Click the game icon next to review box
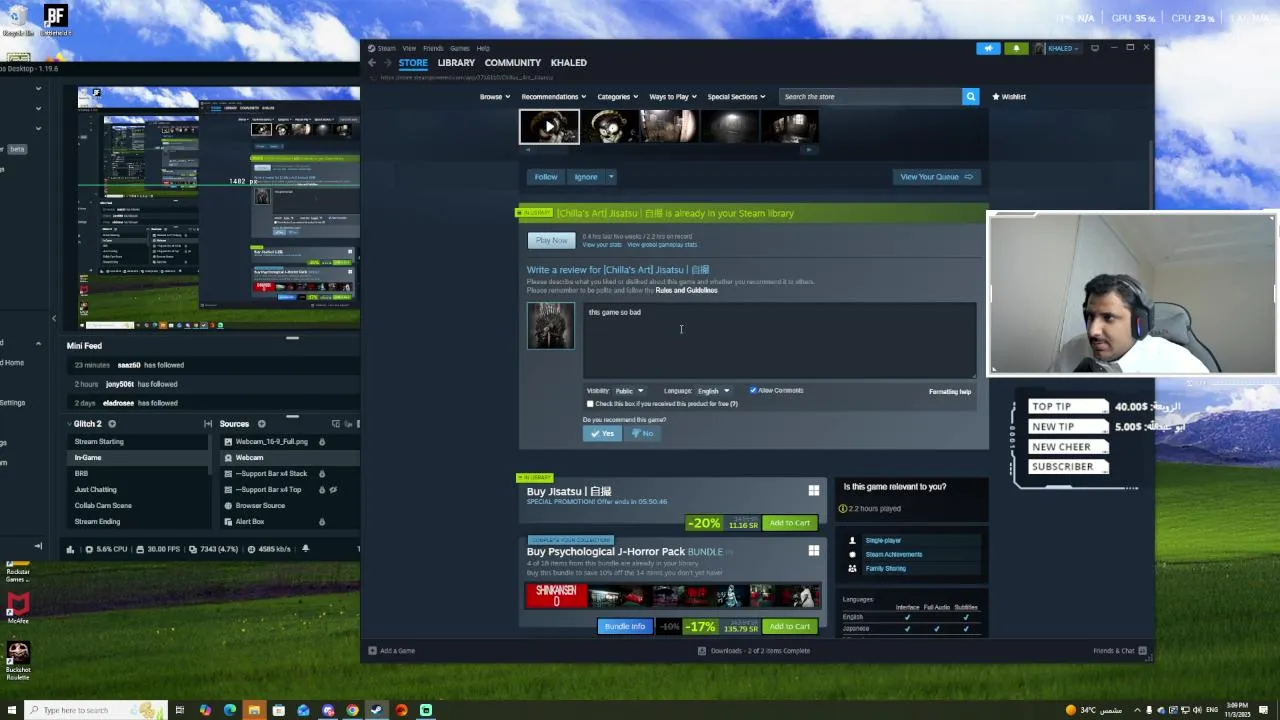This screenshot has width=1280, height=720. [x=551, y=326]
